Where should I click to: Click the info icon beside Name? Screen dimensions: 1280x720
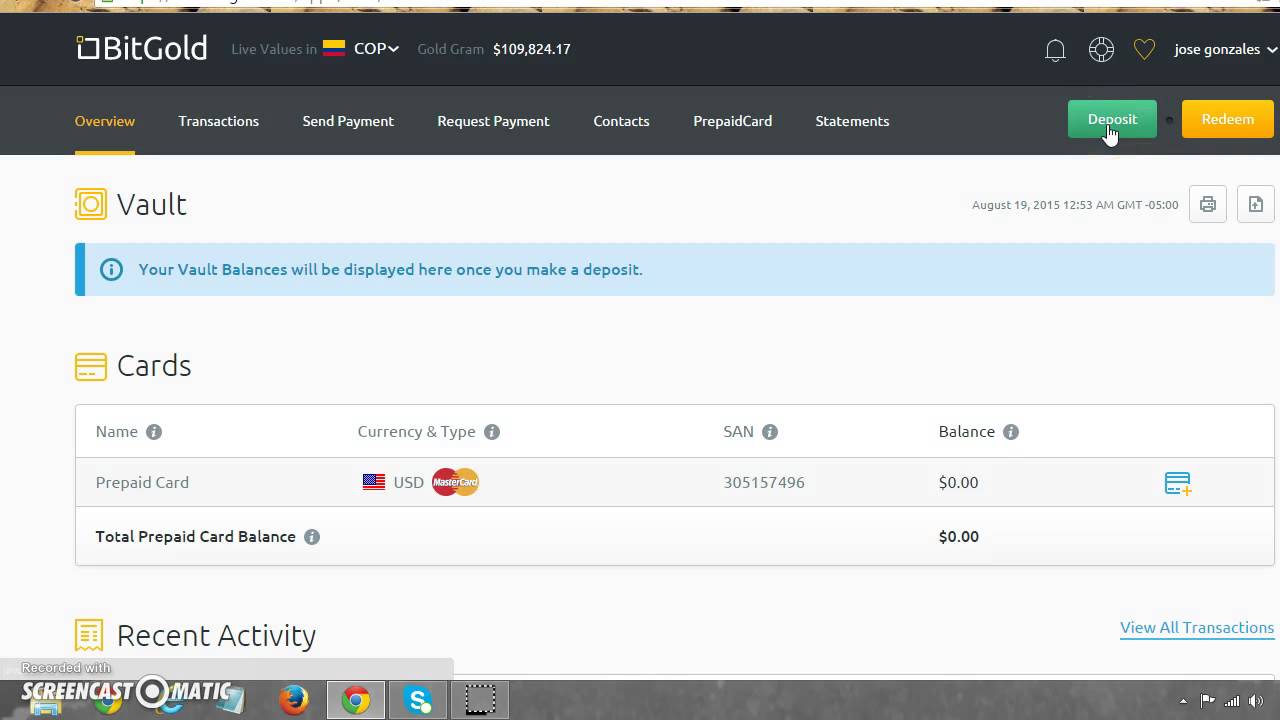(154, 432)
